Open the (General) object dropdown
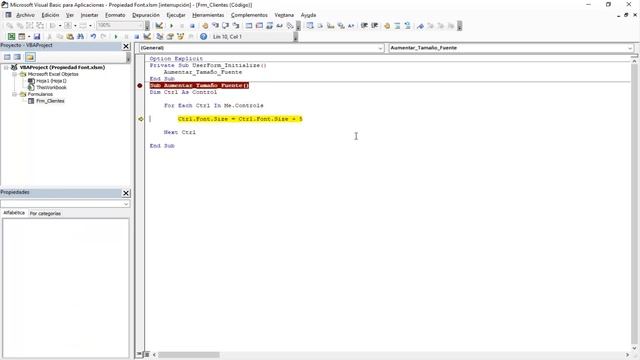Screen dimensions: 640x360 [380, 48]
